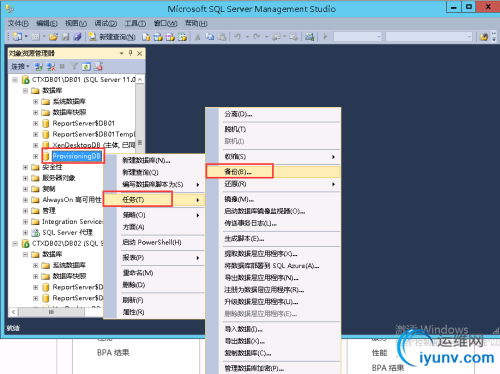
Task: Expand the SQL Server 代理 Agent node
Action: [25, 232]
